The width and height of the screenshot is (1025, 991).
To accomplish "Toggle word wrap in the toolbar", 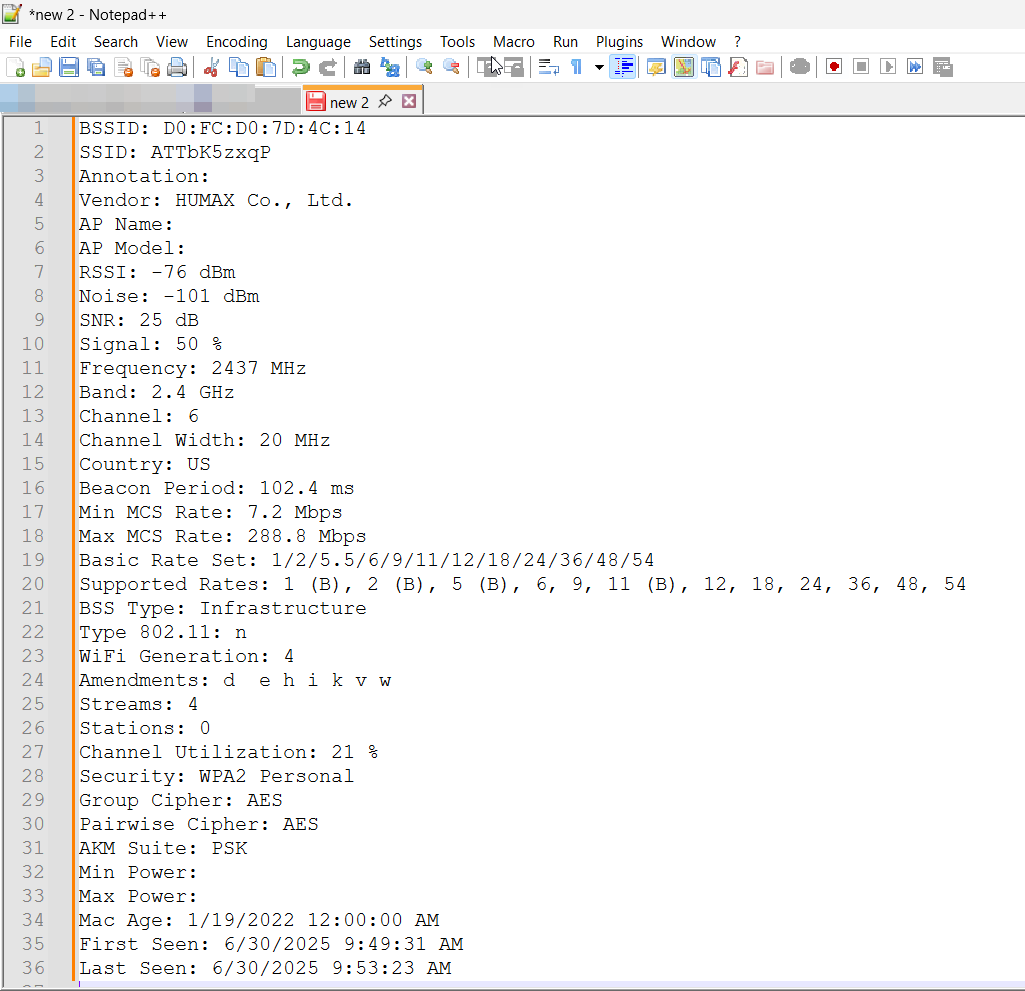I will tap(548, 67).
